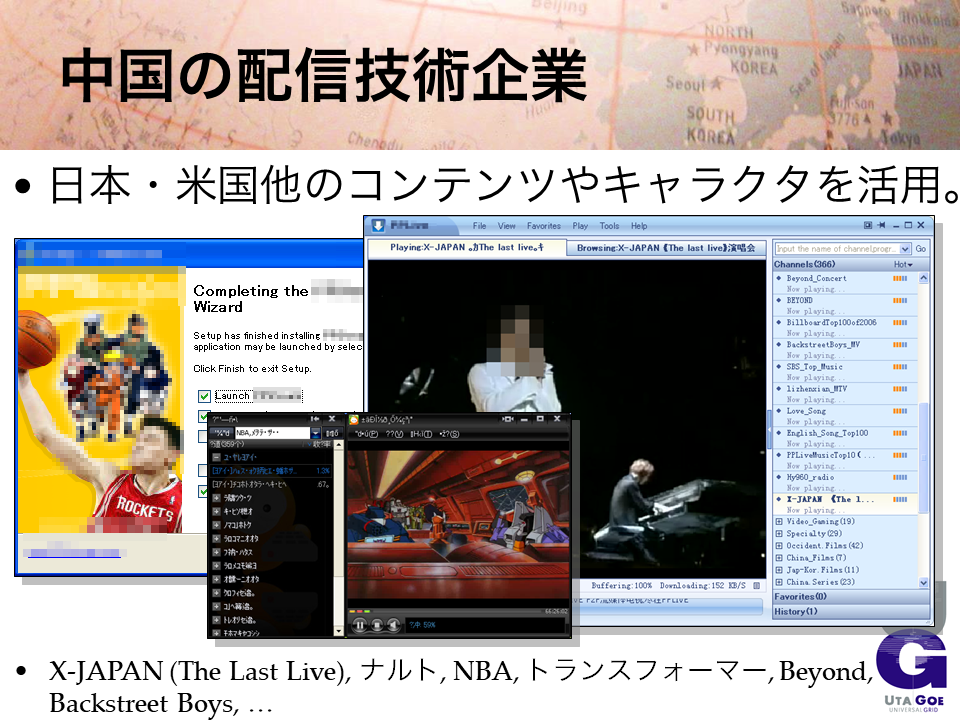
Task: Open the Favorites(0) panel section
Action: pos(851,596)
